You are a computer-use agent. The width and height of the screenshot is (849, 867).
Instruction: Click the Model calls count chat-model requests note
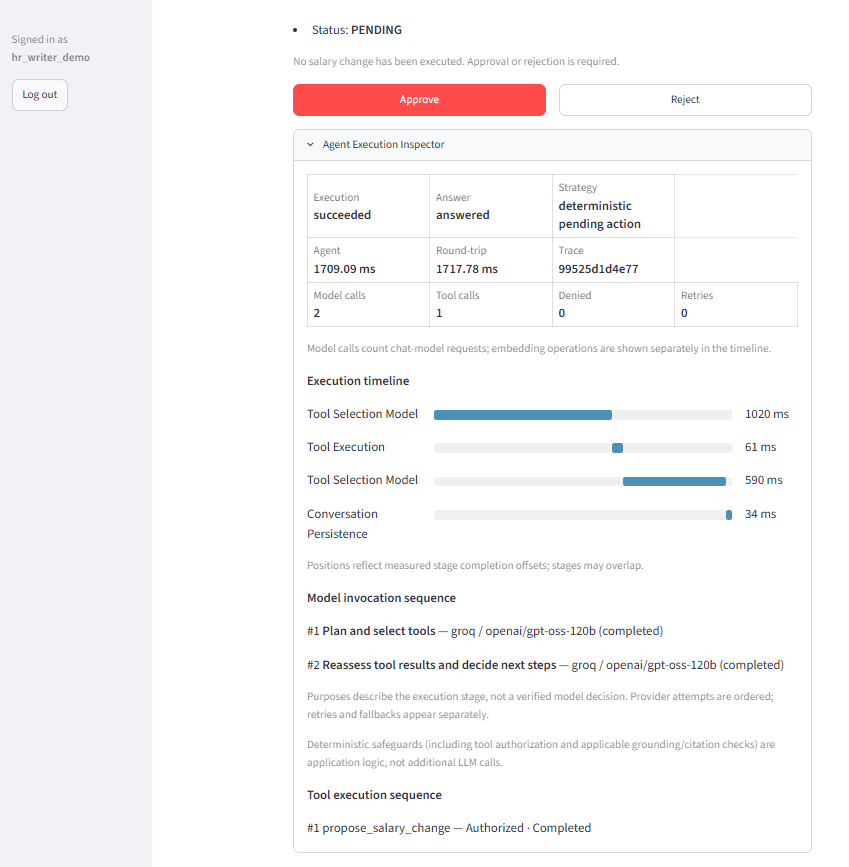(539, 348)
